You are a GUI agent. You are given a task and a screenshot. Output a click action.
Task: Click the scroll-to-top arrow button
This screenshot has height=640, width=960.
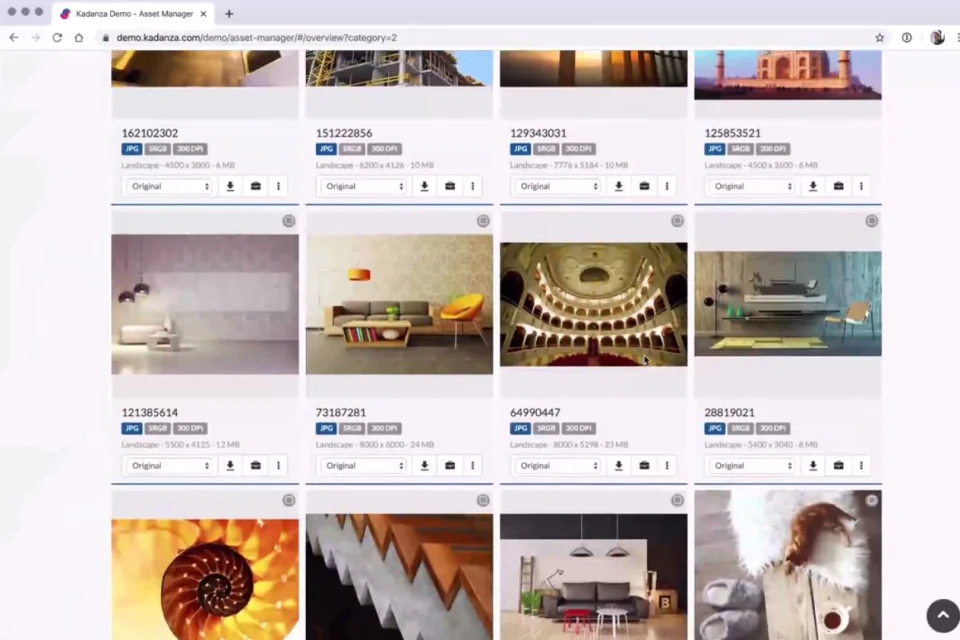pyautogui.click(x=943, y=616)
